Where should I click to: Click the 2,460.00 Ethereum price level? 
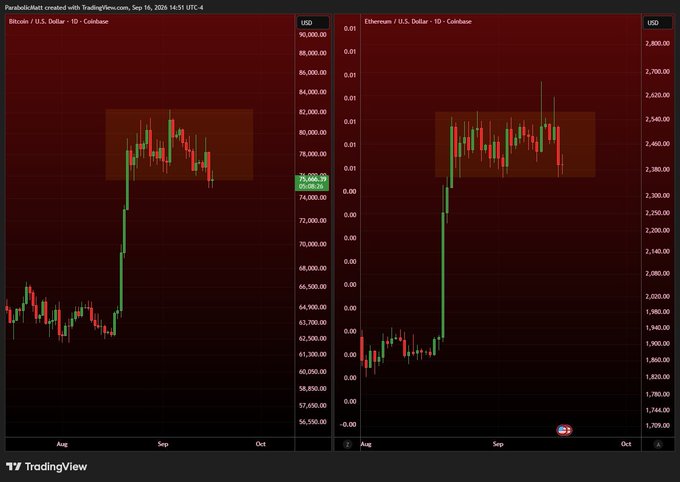[657, 144]
